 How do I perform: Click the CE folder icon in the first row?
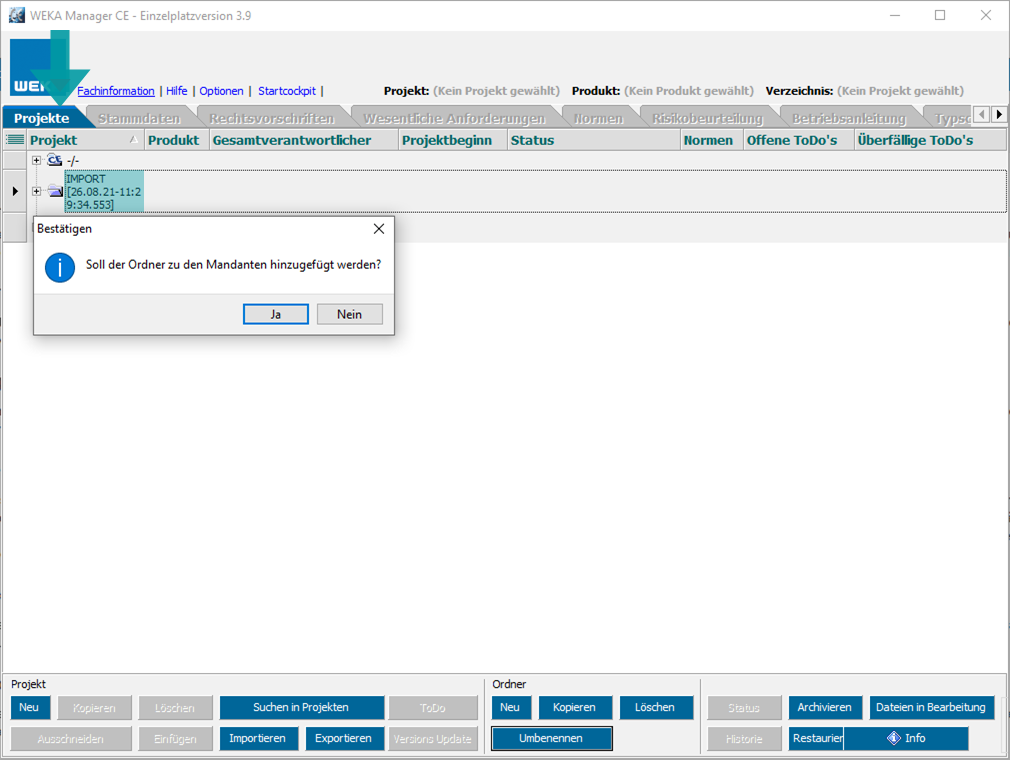tap(55, 160)
